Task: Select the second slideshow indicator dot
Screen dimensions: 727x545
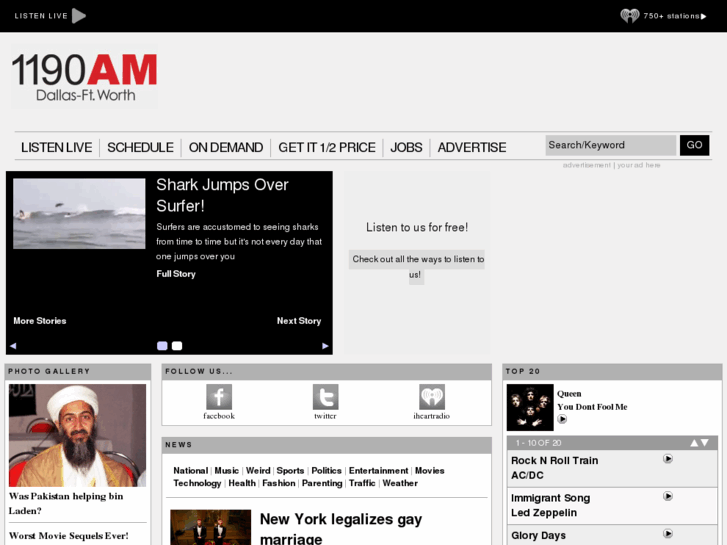Action: pos(177,346)
